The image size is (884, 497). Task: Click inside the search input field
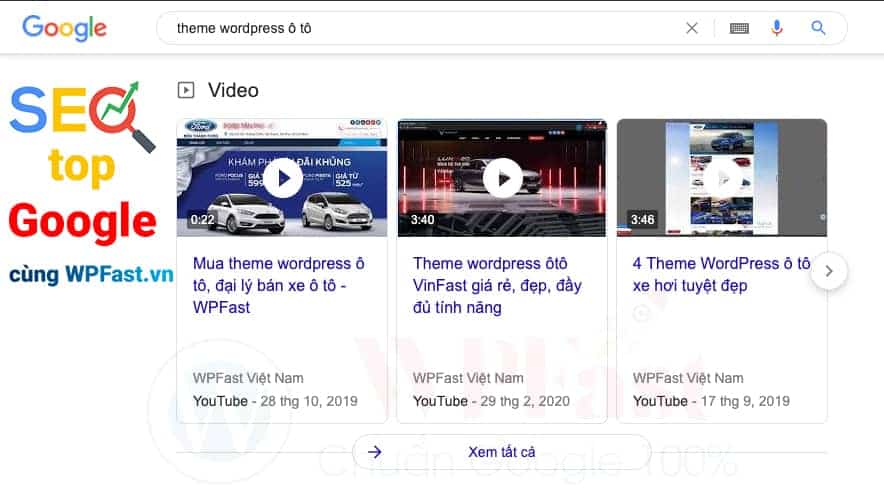coord(420,28)
